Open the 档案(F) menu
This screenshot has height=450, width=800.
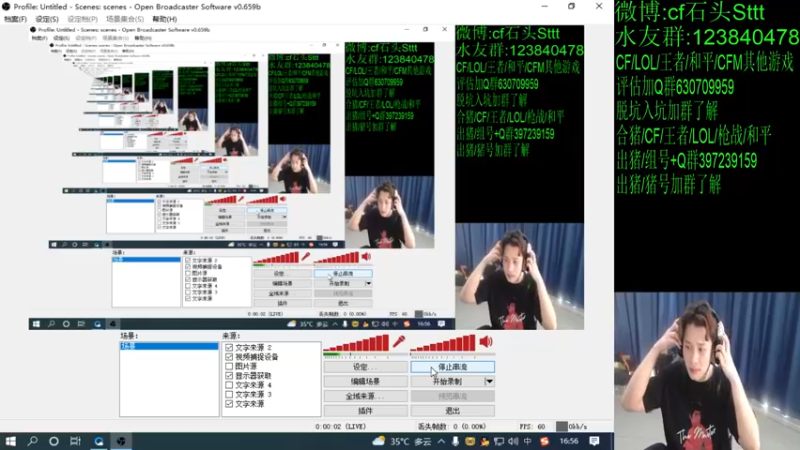15,19
